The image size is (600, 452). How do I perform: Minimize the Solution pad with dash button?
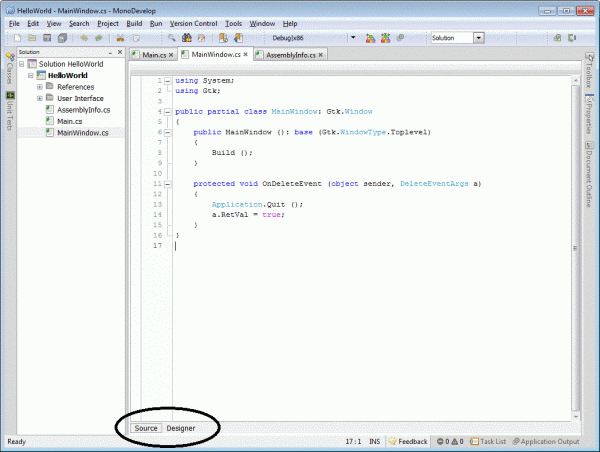[110, 52]
